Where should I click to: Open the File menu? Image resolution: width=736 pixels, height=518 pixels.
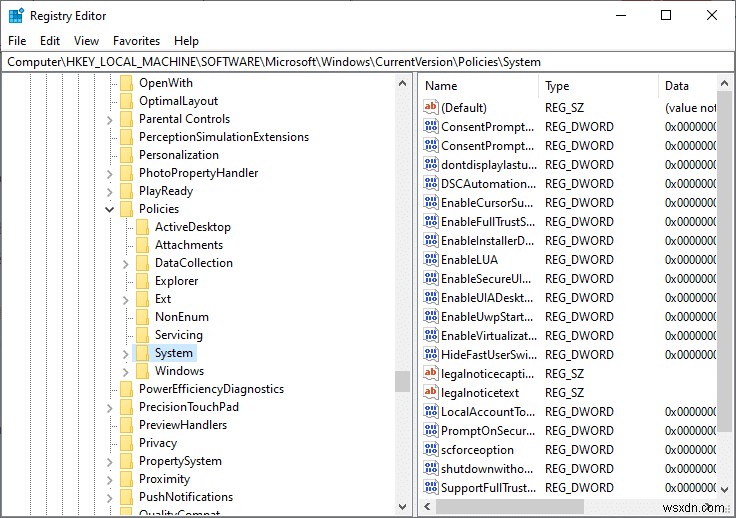17,41
